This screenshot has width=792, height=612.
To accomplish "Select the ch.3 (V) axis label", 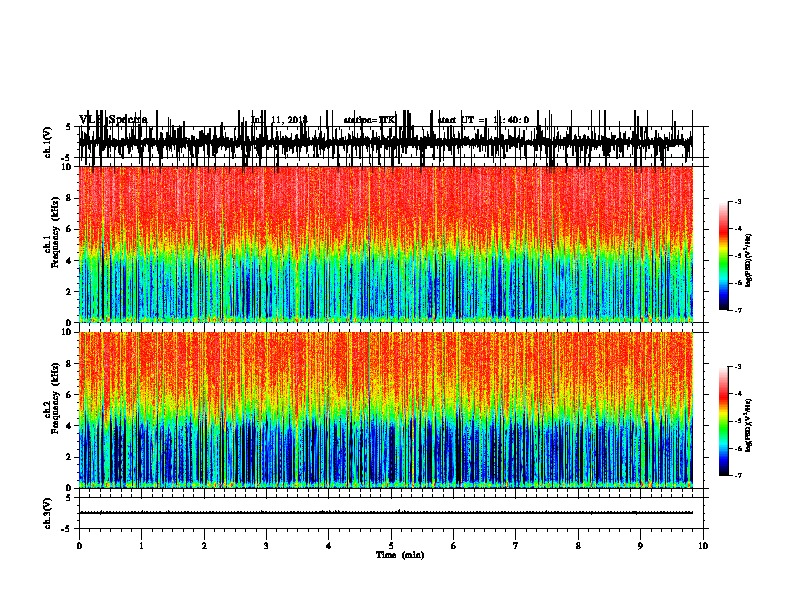I will tap(48, 513).
